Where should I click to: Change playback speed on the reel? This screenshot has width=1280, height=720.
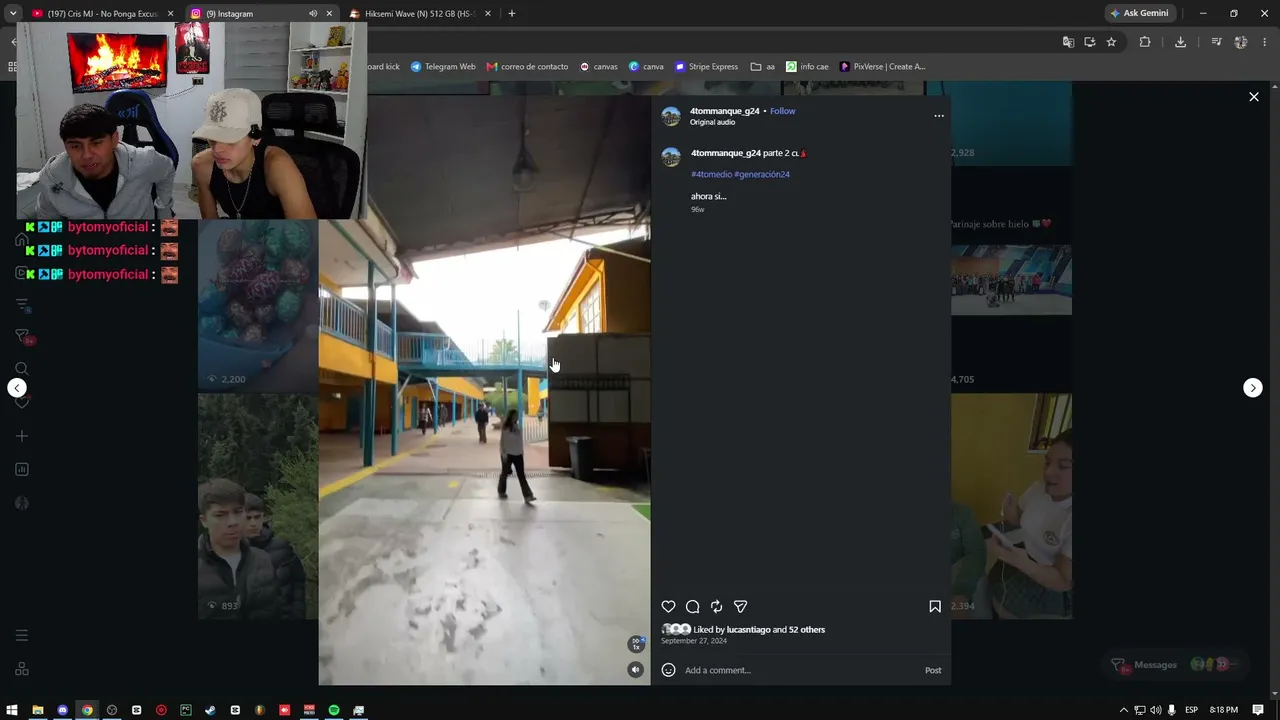[635, 644]
